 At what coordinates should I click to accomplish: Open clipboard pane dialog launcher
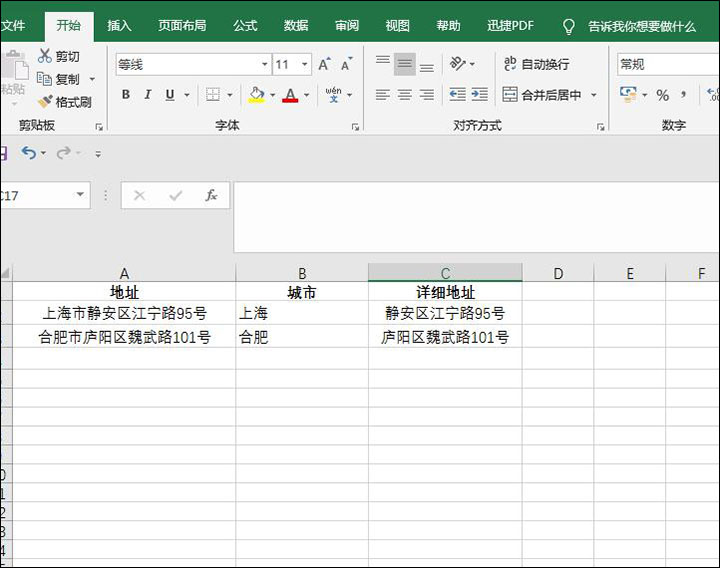(x=99, y=127)
